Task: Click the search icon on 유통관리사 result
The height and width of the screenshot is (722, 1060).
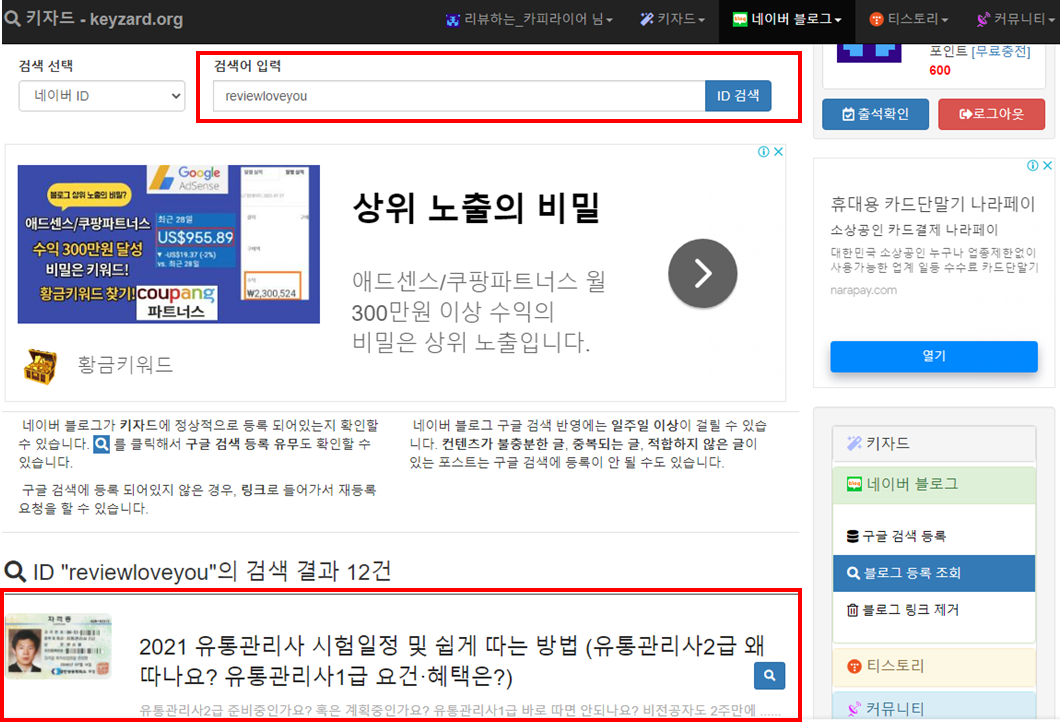Action: [x=769, y=675]
